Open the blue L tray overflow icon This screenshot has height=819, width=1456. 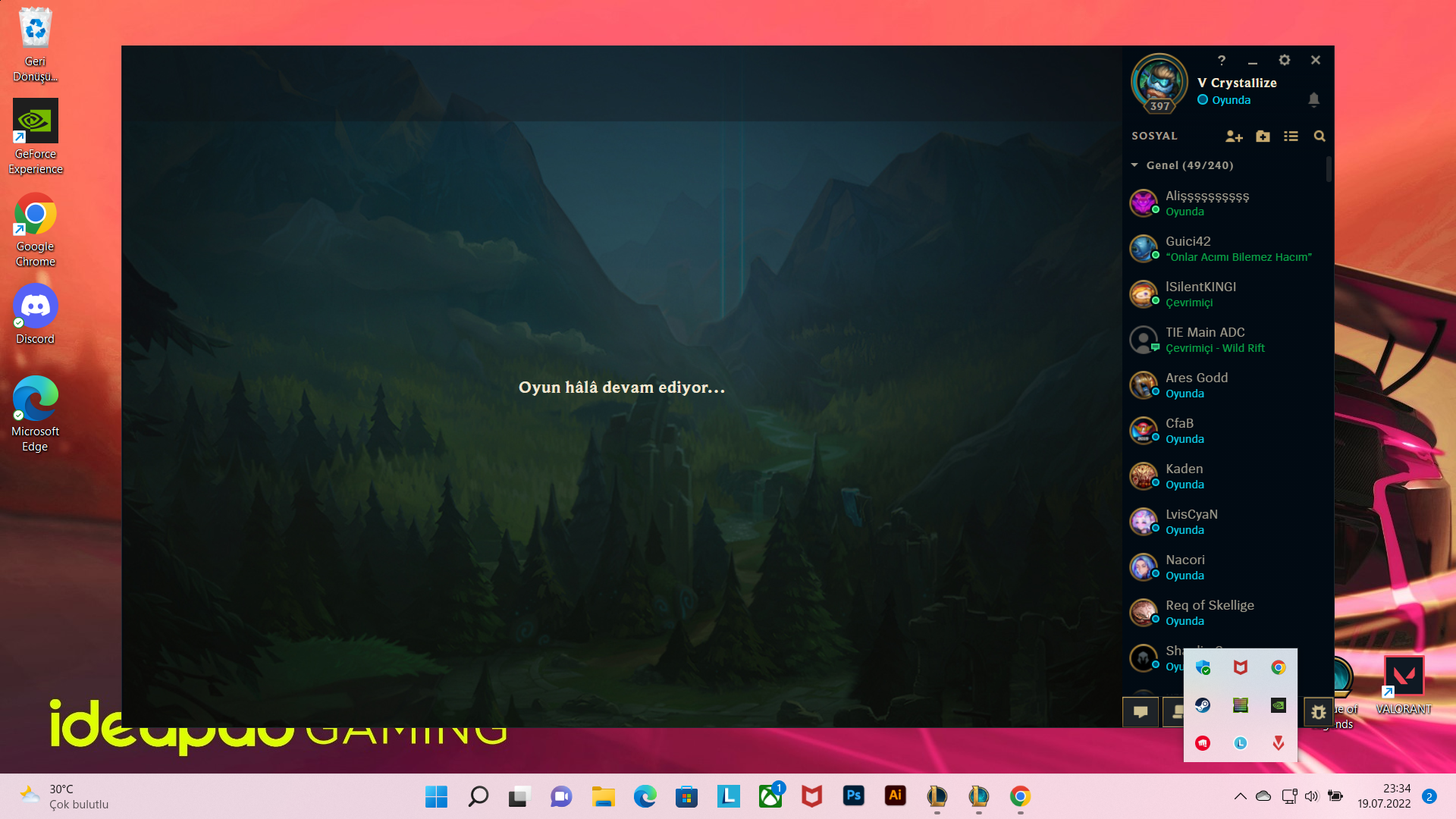point(1241,743)
